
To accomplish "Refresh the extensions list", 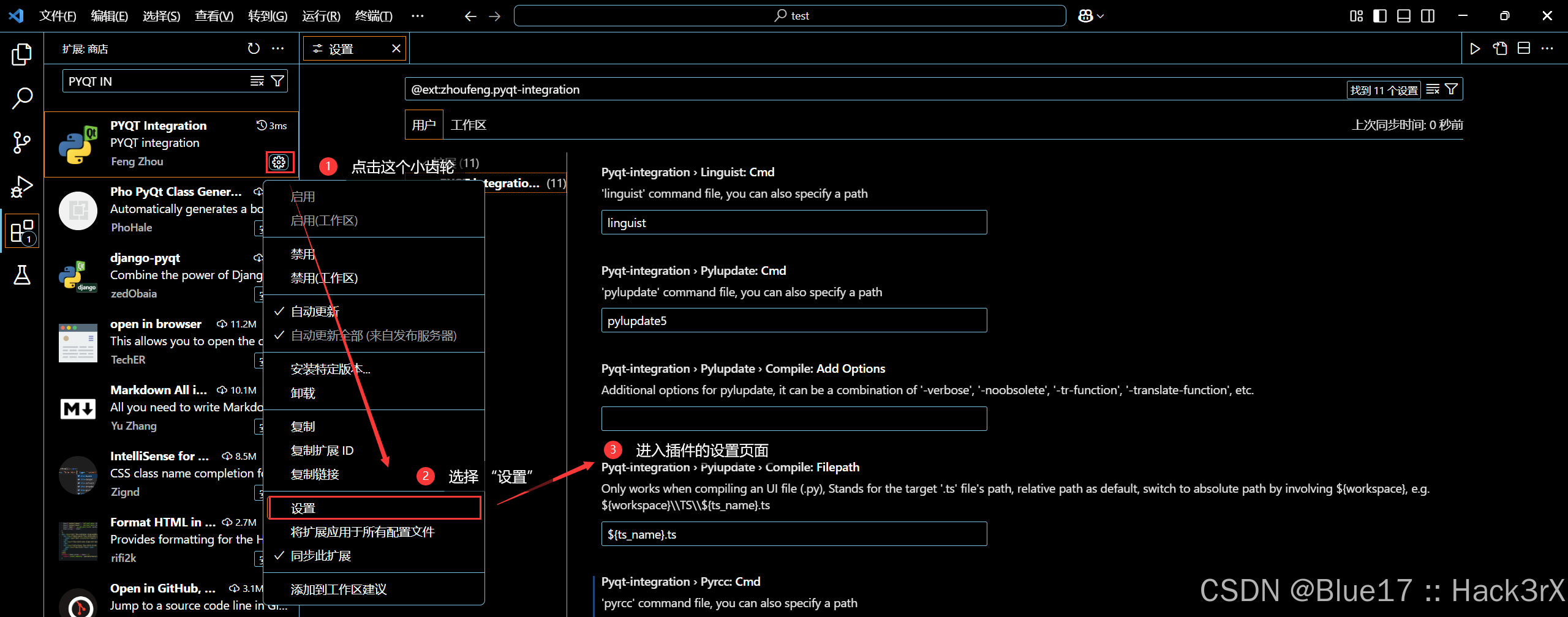I will click(253, 48).
